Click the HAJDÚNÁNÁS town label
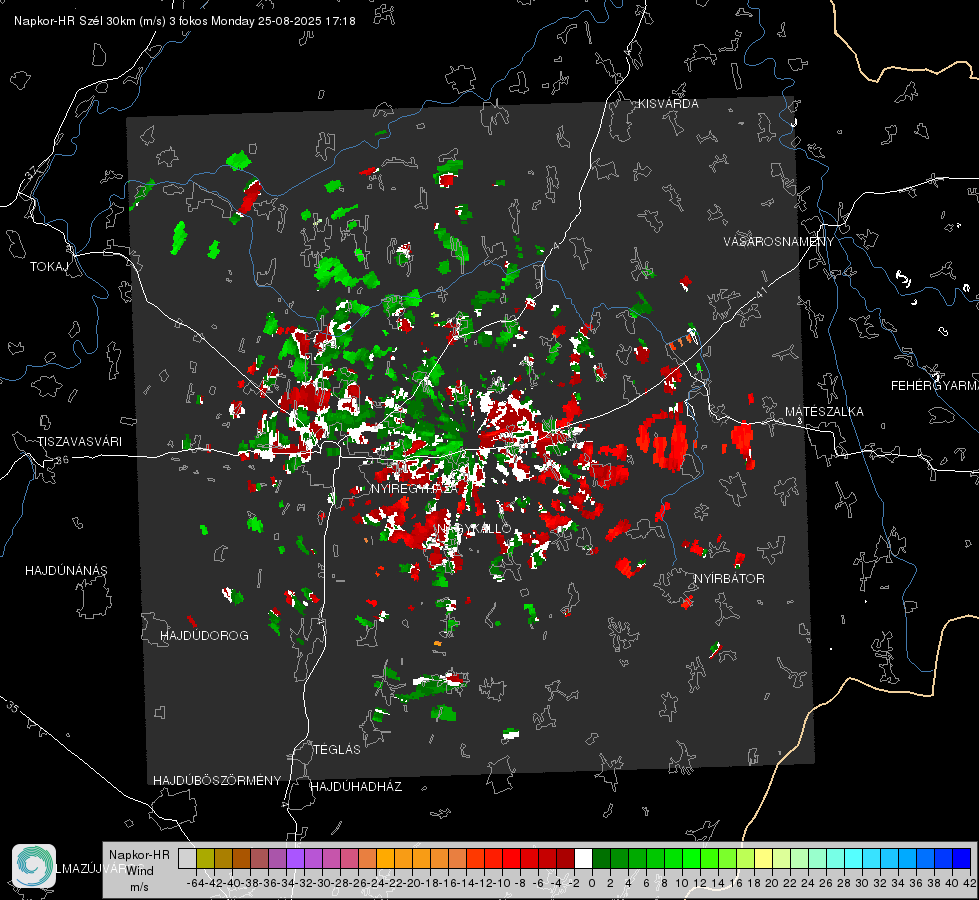979x900 pixels. click(66, 571)
